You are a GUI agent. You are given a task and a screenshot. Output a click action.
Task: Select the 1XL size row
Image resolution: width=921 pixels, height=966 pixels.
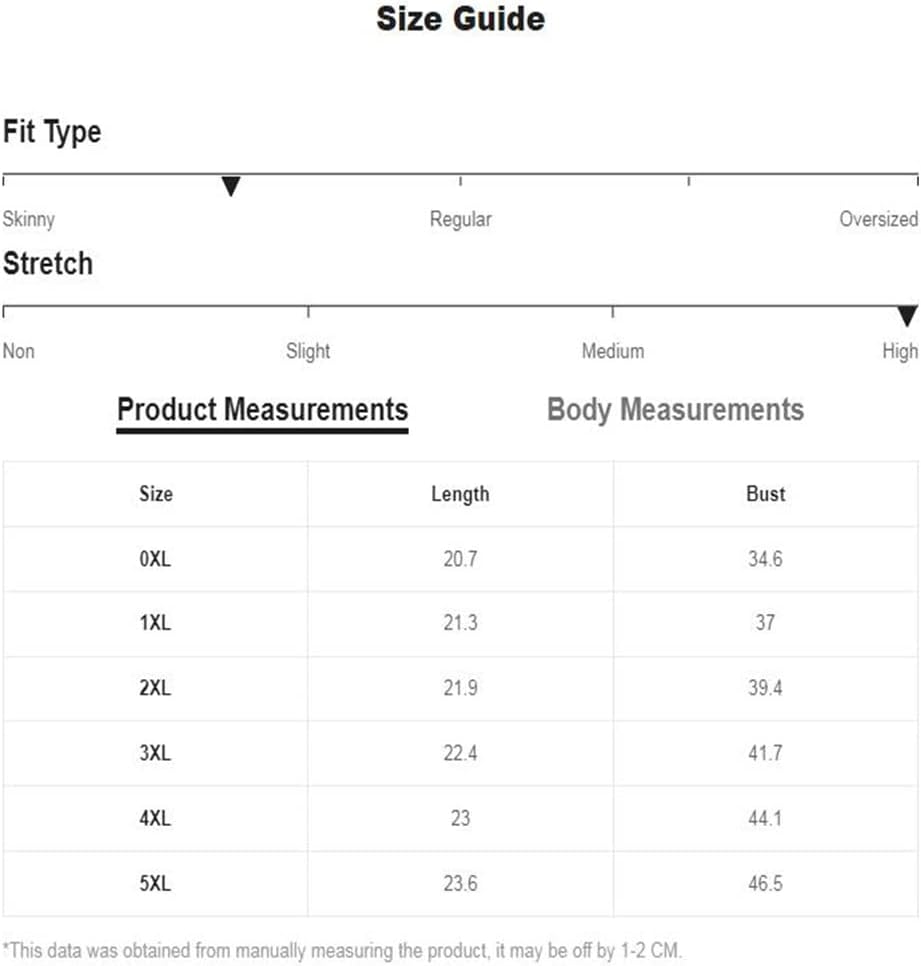click(460, 623)
